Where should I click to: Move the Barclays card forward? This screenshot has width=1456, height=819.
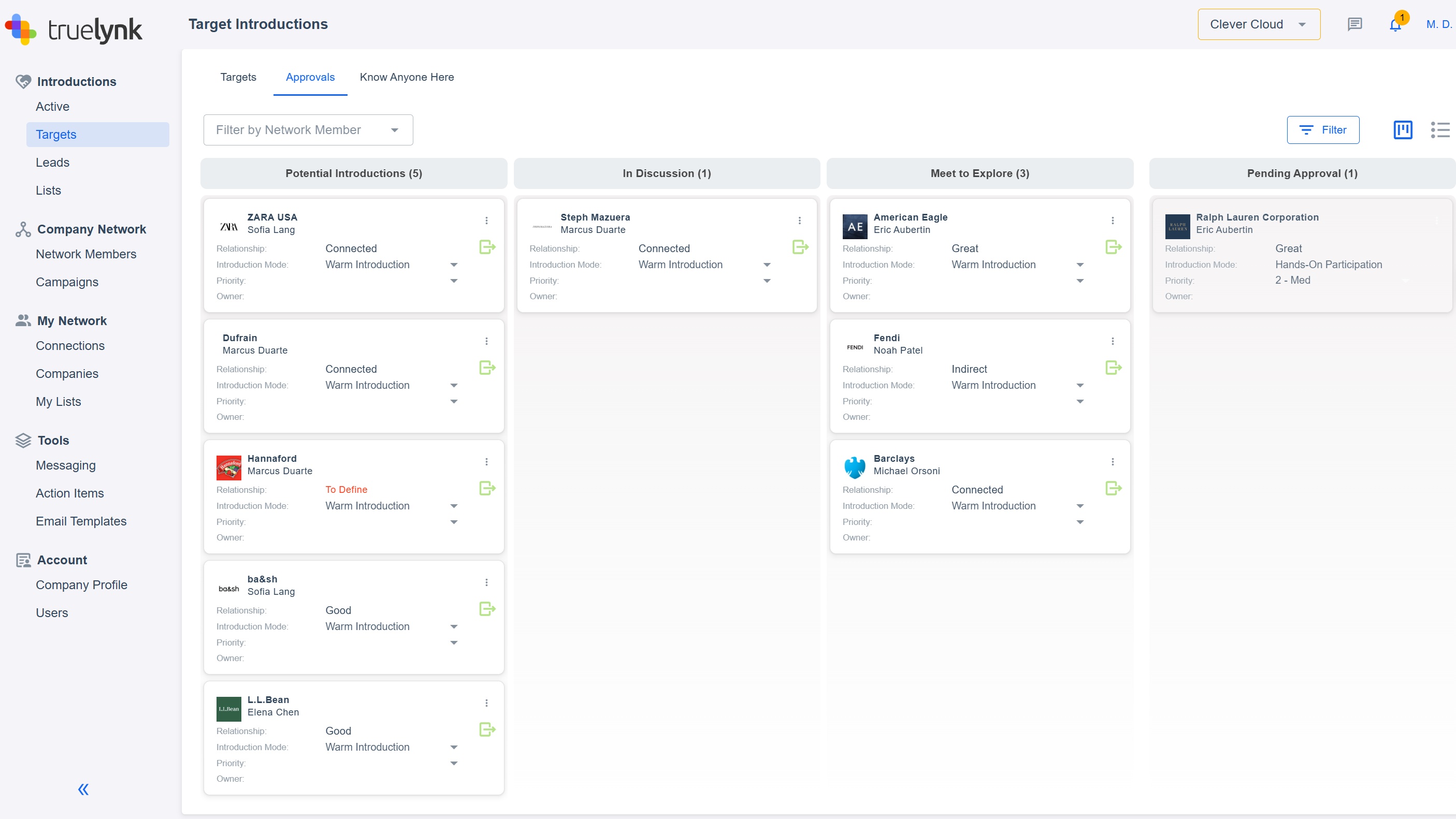click(1114, 488)
